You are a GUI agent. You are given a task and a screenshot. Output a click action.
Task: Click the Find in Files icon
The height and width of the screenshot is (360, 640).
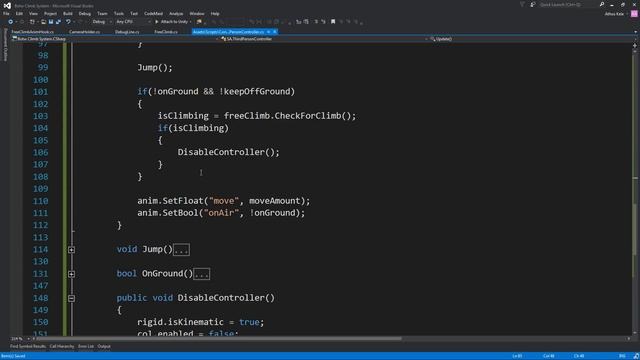(x=199, y=22)
